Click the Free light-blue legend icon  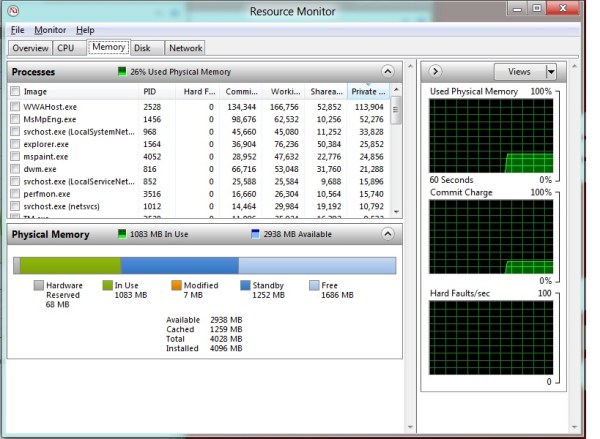[314, 285]
